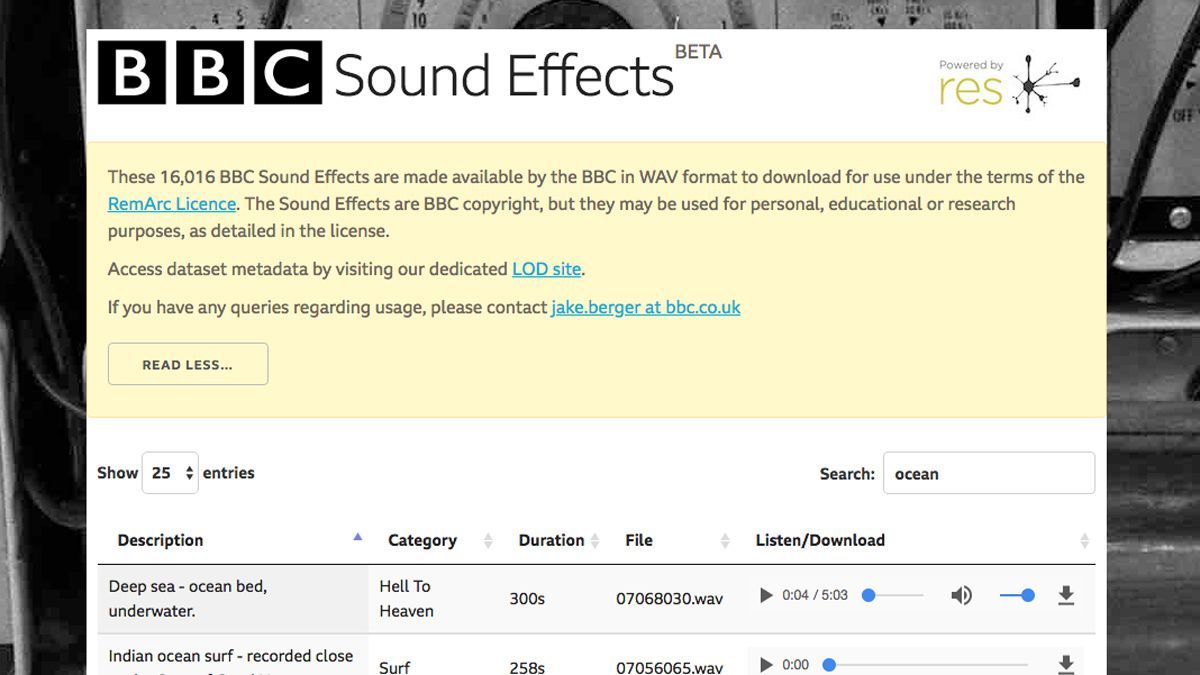Viewport: 1200px width, 675px height.
Task: Open the Powered by res logo
Action: click(1009, 84)
